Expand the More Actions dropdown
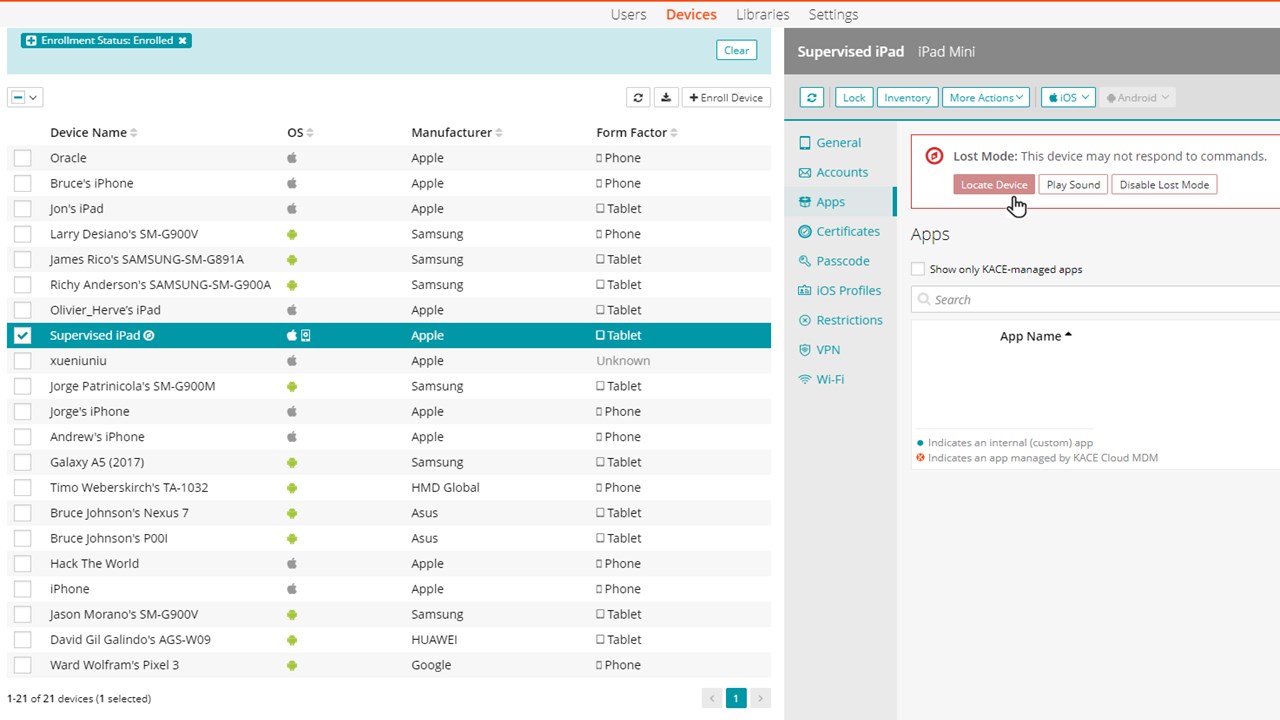 point(985,98)
